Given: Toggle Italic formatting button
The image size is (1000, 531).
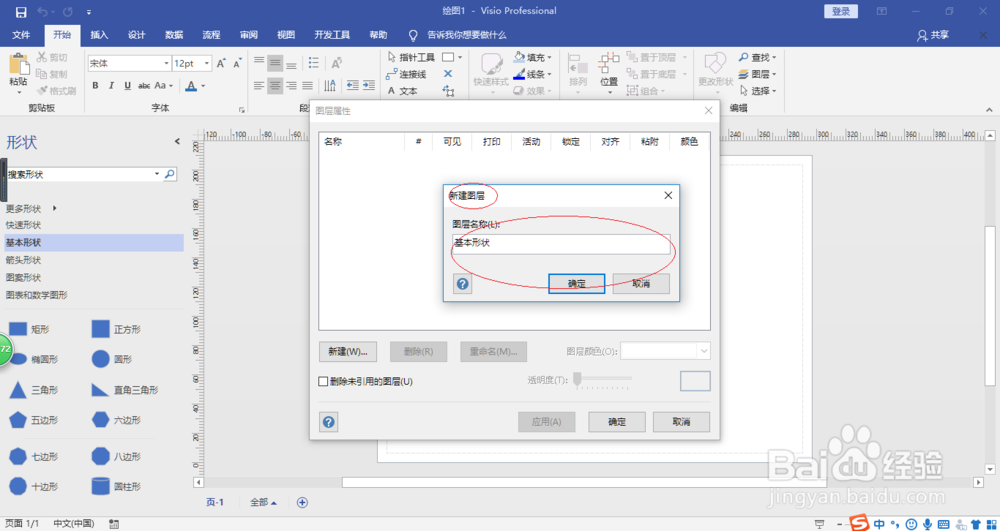Looking at the screenshot, I should 111,85.
